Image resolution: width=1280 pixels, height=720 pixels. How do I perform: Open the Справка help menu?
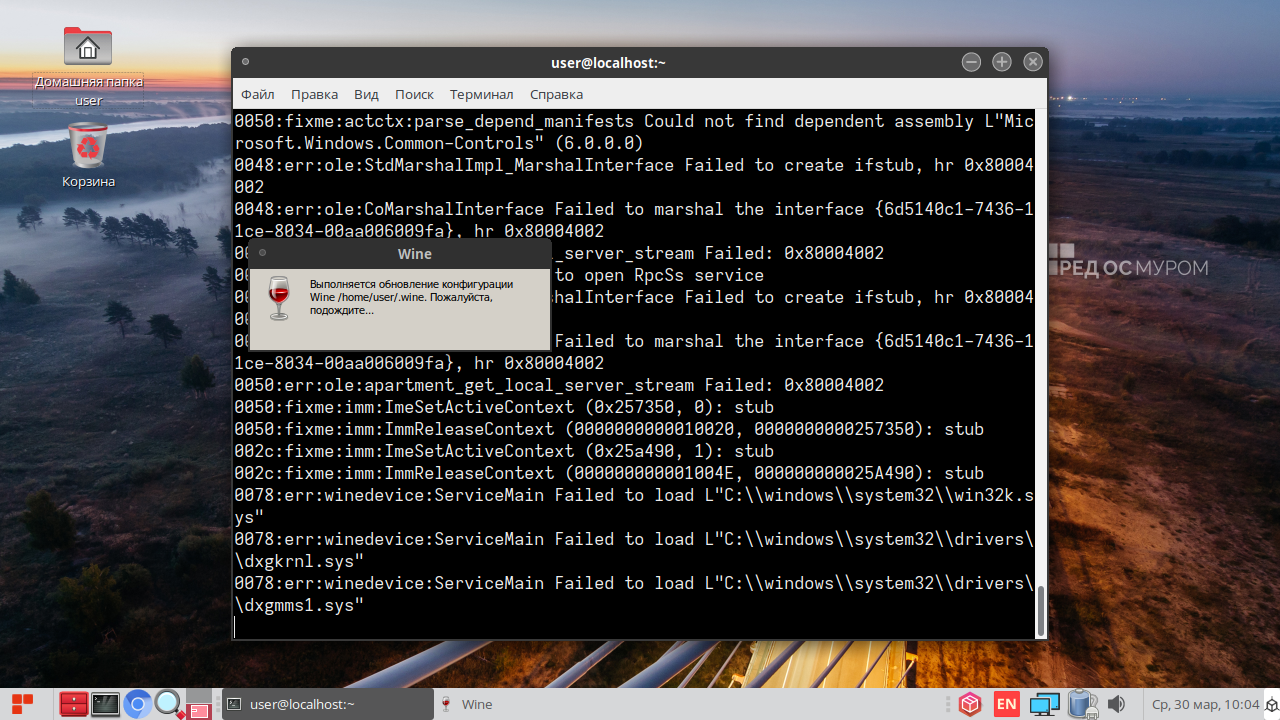click(556, 94)
